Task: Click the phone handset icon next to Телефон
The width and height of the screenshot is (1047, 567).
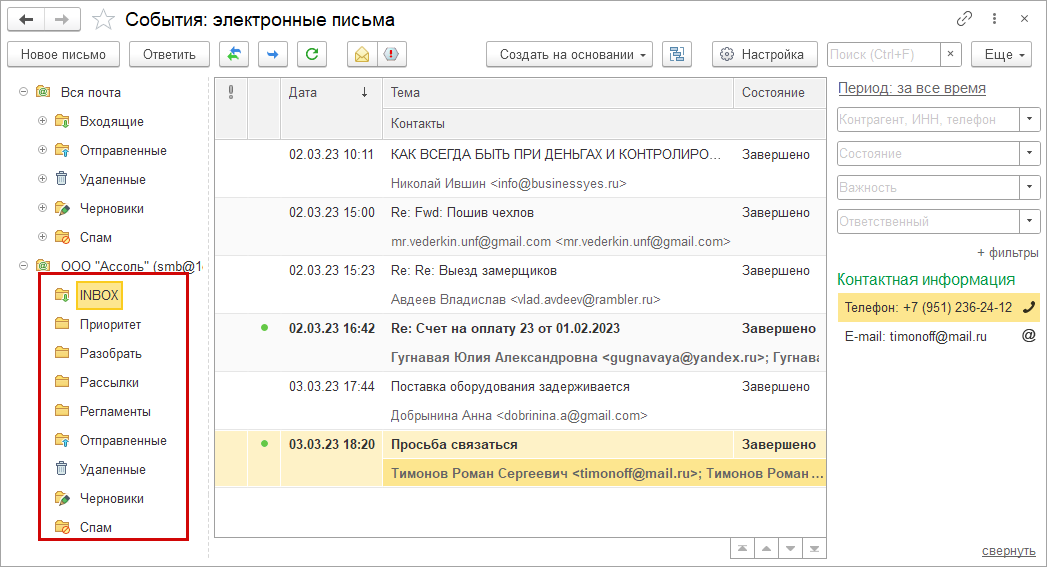Action: click(x=1028, y=308)
